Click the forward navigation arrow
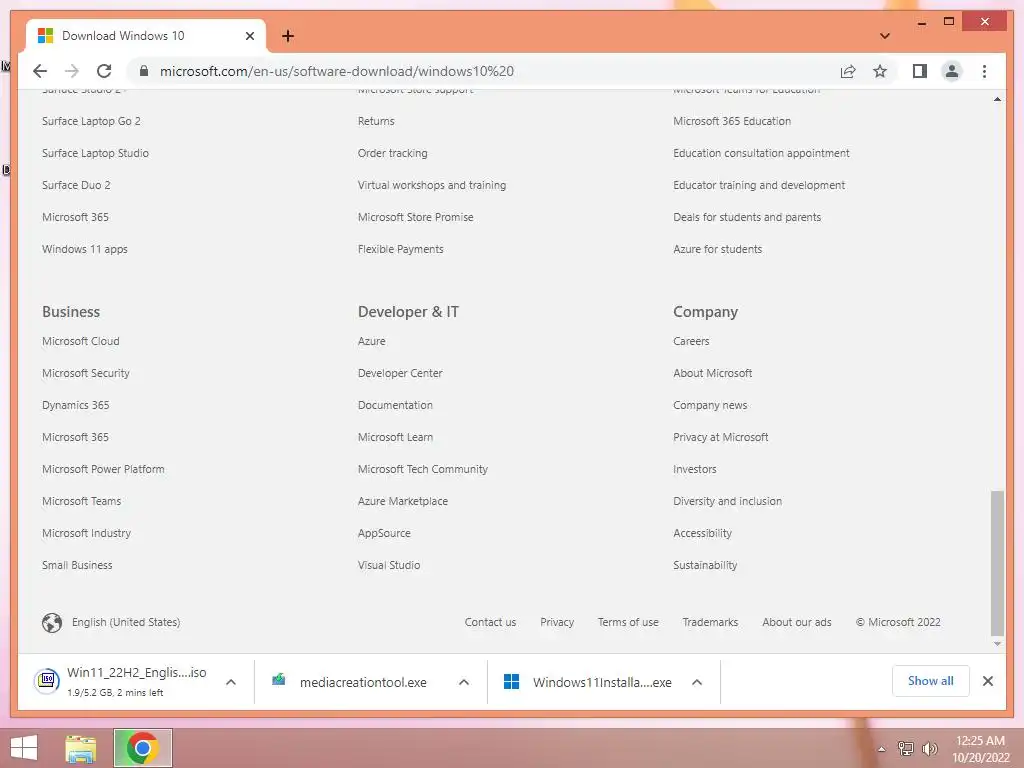This screenshot has height=768, width=1024. tap(72, 71)
